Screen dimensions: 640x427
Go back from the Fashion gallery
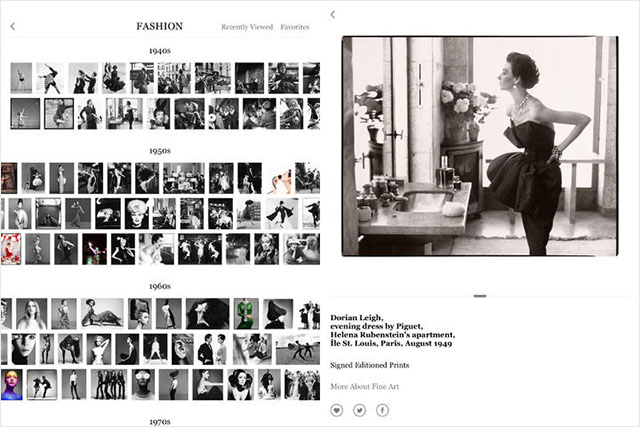point(13,27)
